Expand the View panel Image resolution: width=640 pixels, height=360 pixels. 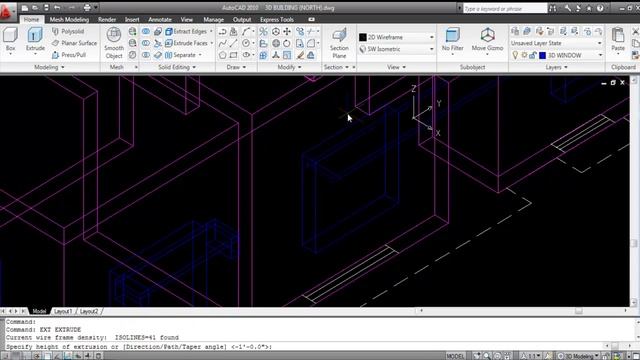point(396,67)
